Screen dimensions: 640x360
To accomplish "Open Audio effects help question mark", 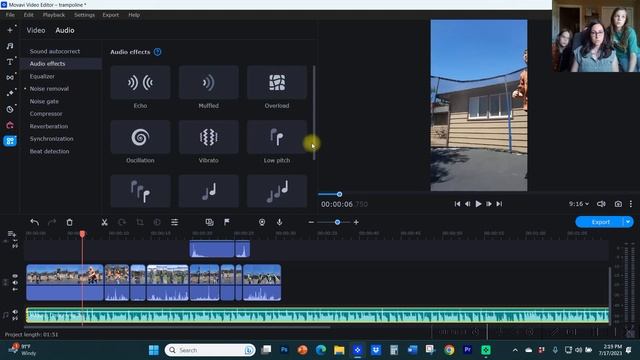I will click(158, 52).
